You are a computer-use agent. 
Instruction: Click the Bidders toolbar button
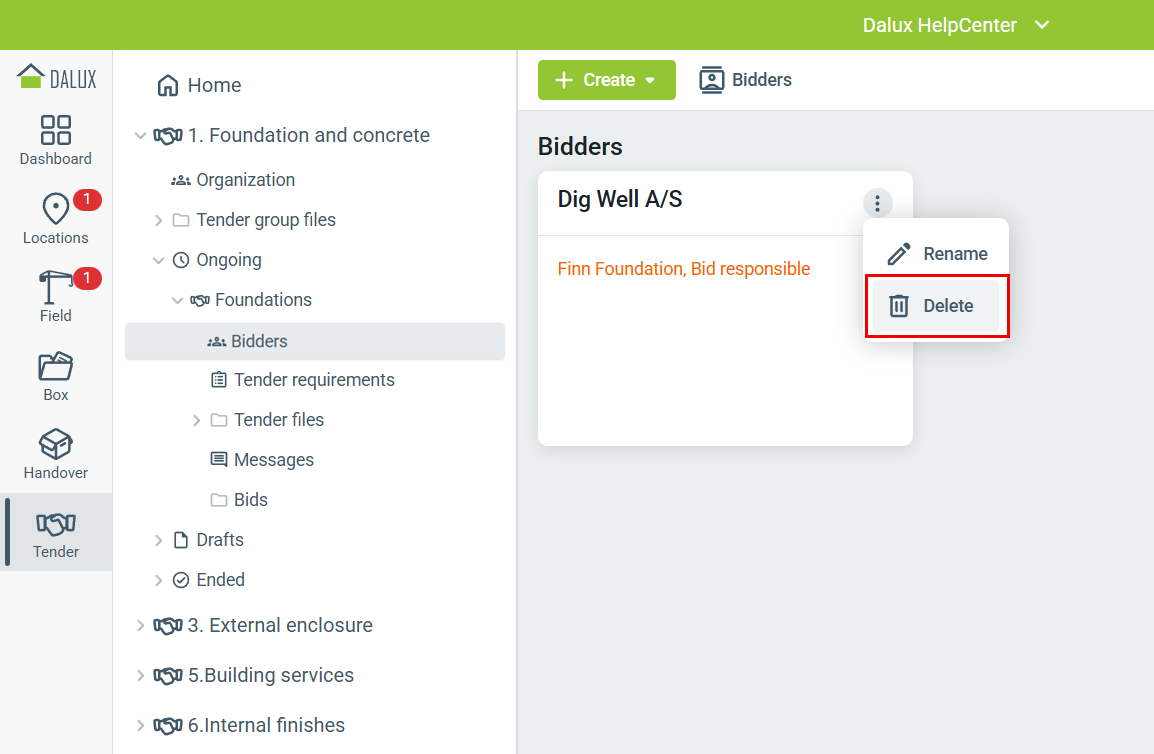click(x=746, y=80)
